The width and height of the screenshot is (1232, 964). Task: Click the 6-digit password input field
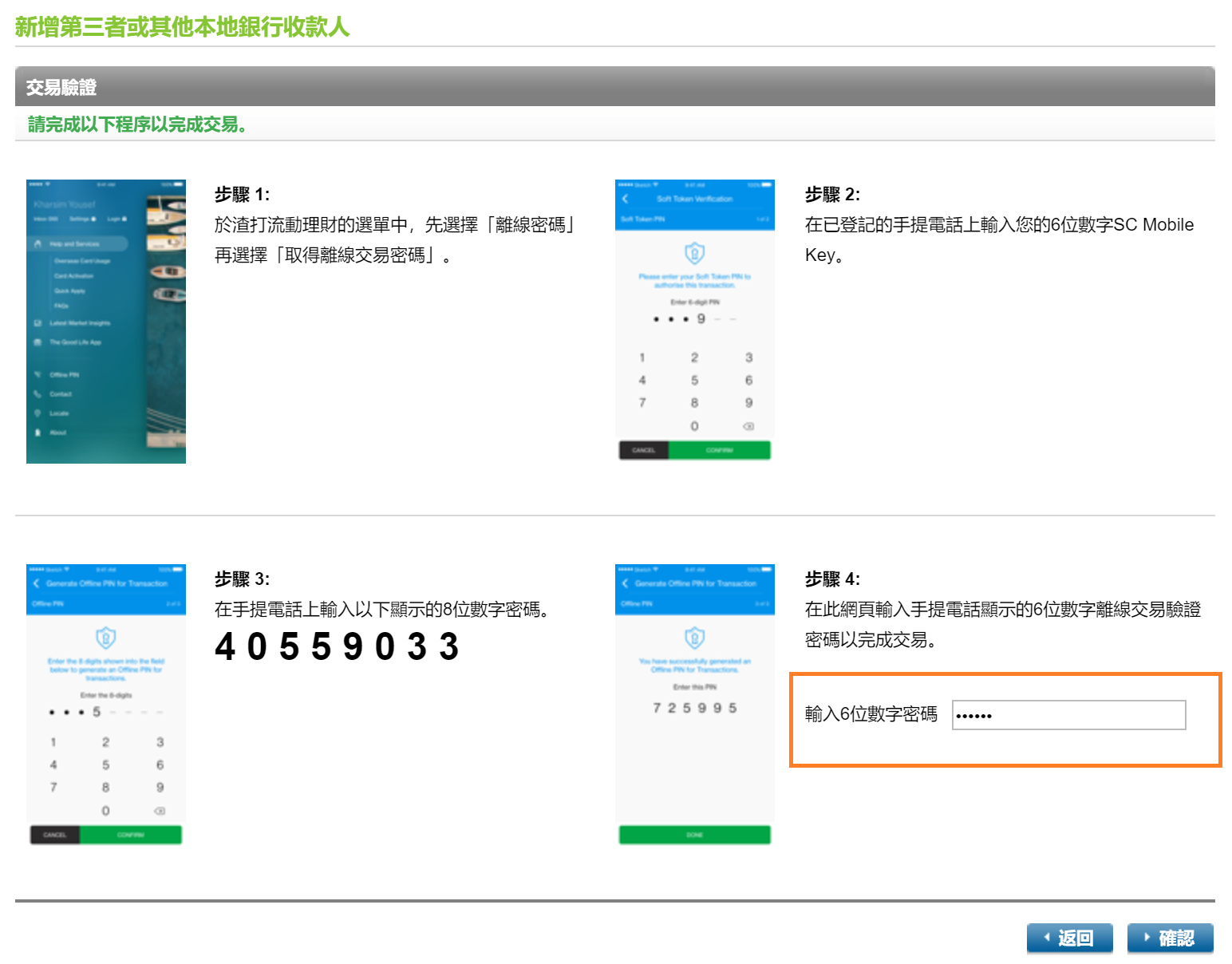point(1068,715)
